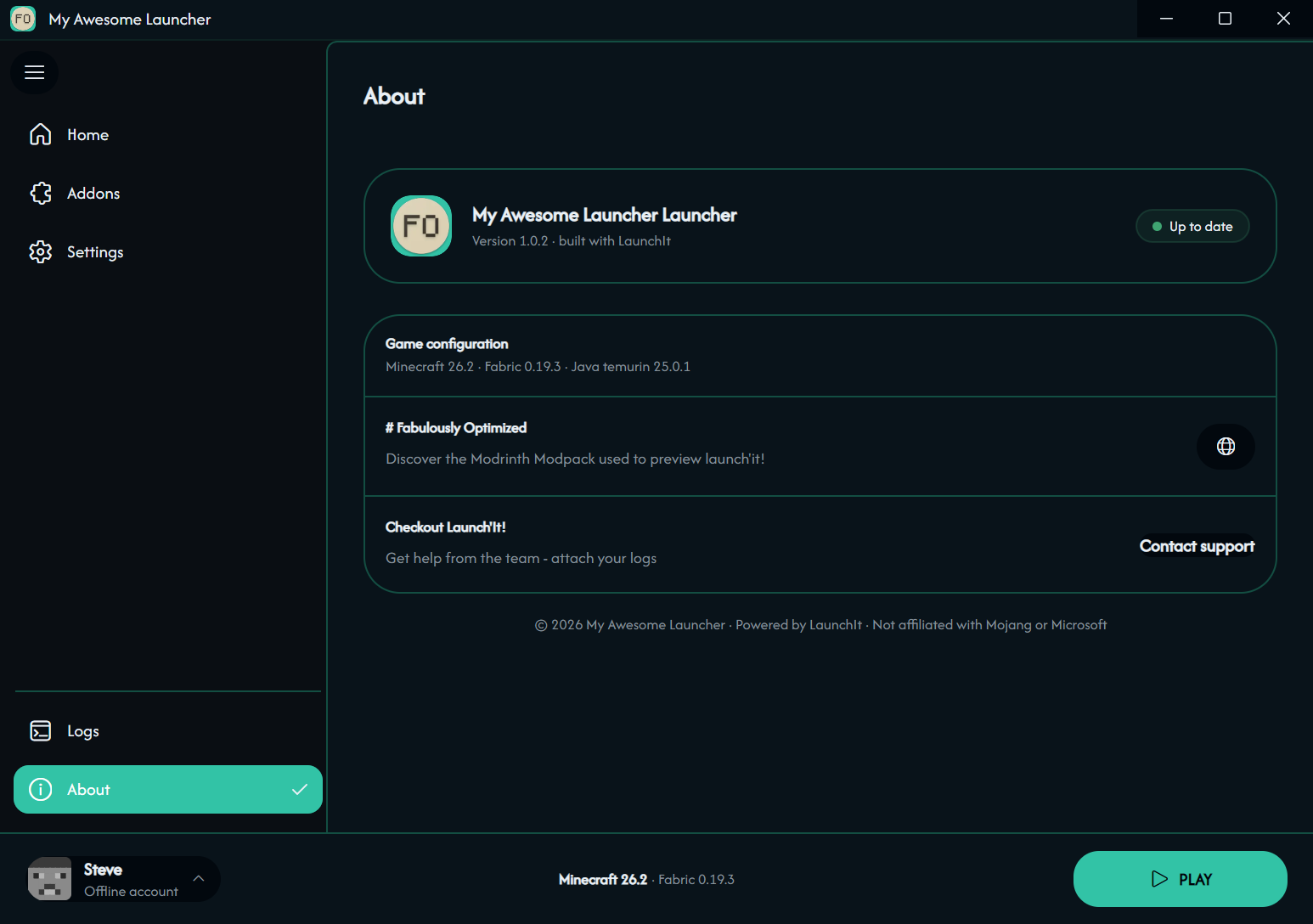The height and width of the screenshot is (924, 1313).
Task: Go to Settings in sidebar
Action: (168, 252)
